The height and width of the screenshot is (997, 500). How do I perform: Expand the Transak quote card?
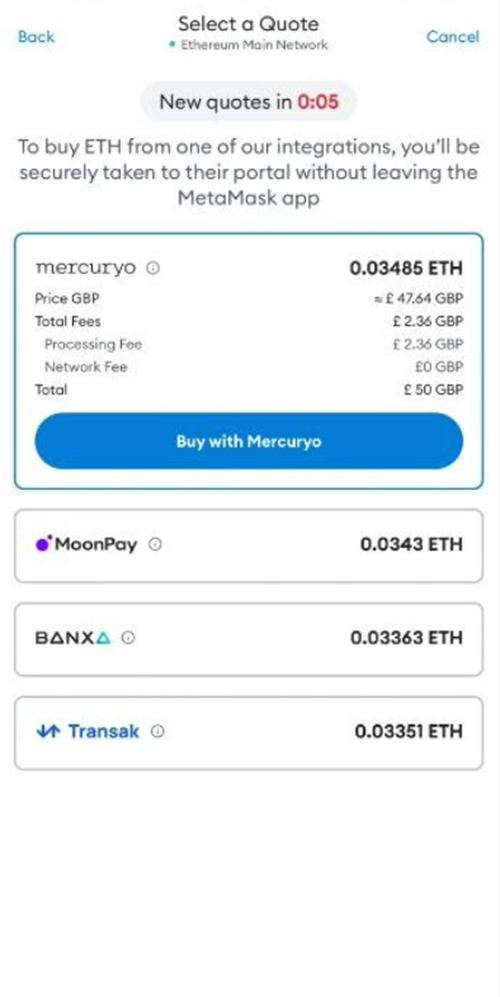click(x=249, y=732)
